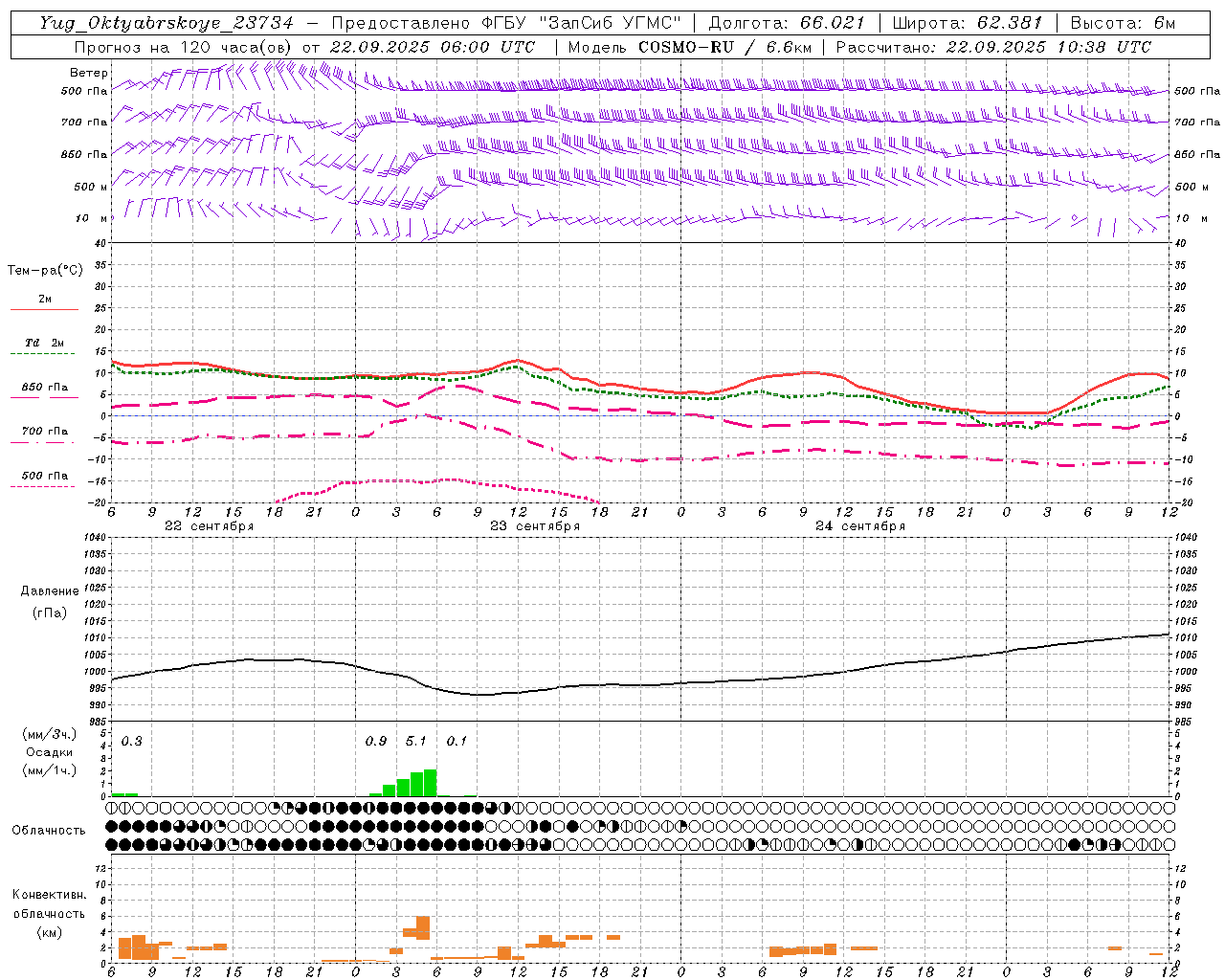The height and width of the screenshot is (980, 1225).
Task: Select the 3-hour precipitation value 0.9
Action: 376,742
